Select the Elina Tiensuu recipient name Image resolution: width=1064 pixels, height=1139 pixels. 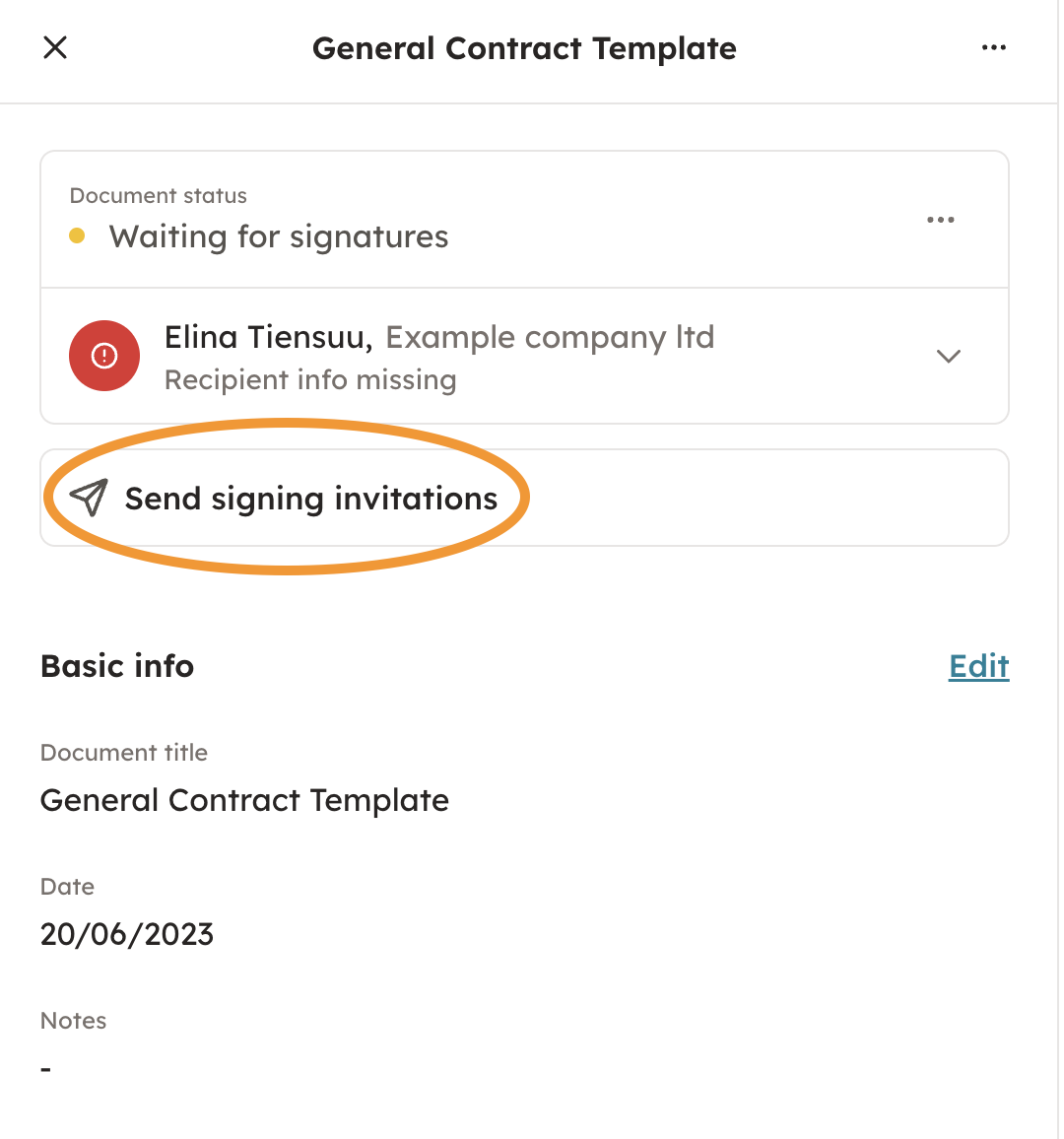[x=267, y=337]
